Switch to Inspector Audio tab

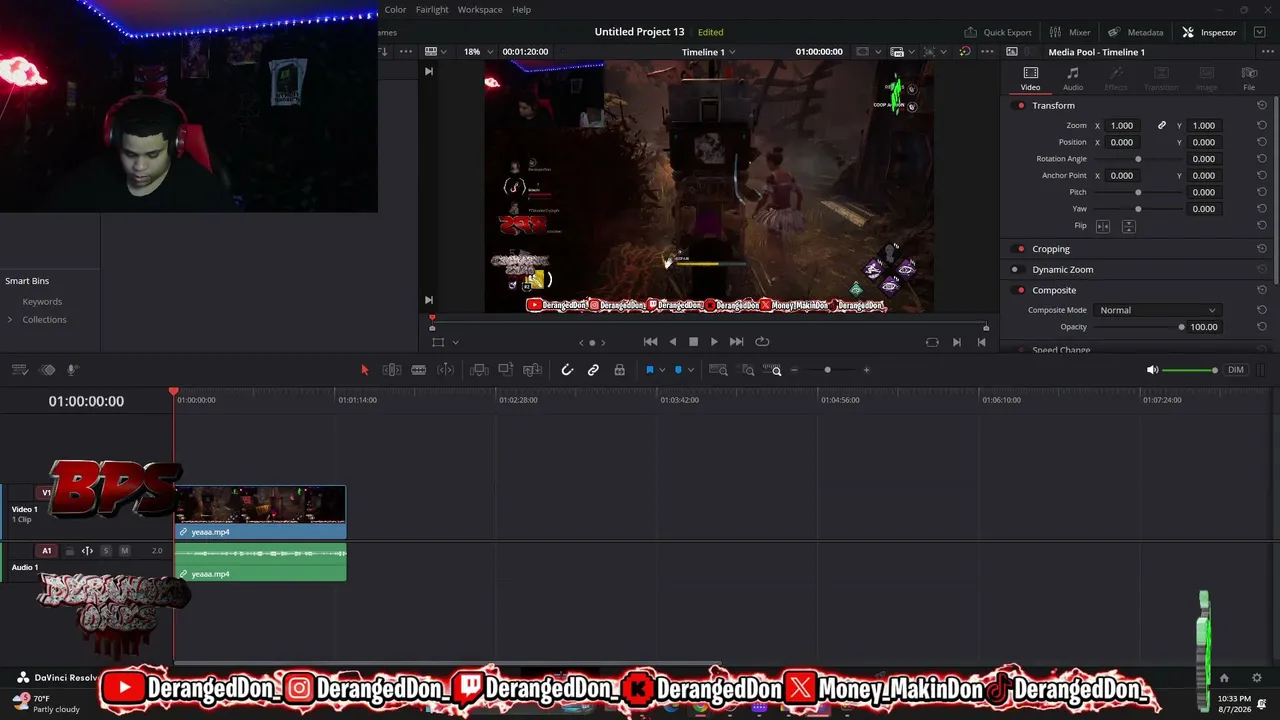[x=1073, y=79]
